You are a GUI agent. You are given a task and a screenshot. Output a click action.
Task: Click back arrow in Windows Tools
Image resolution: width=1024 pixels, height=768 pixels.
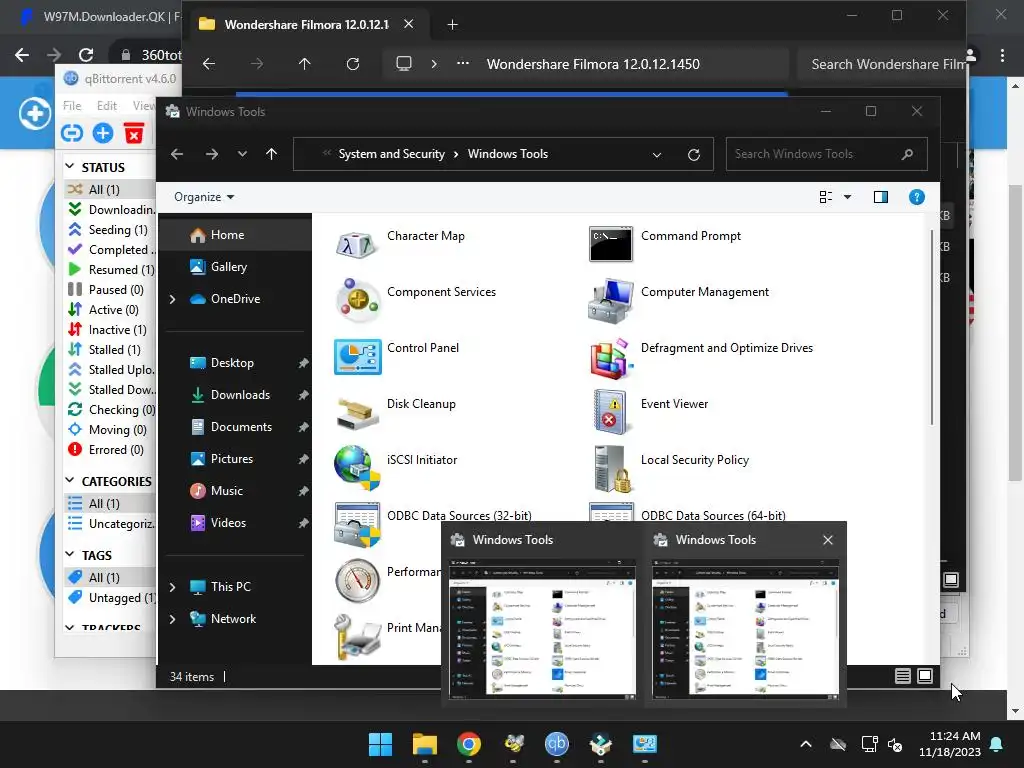click(177, 154)
